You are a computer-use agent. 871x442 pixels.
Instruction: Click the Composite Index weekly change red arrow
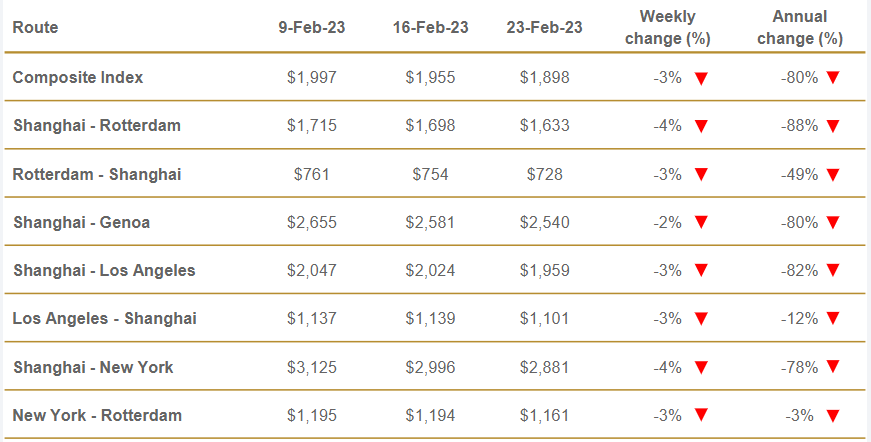click(x=701, y=78)
